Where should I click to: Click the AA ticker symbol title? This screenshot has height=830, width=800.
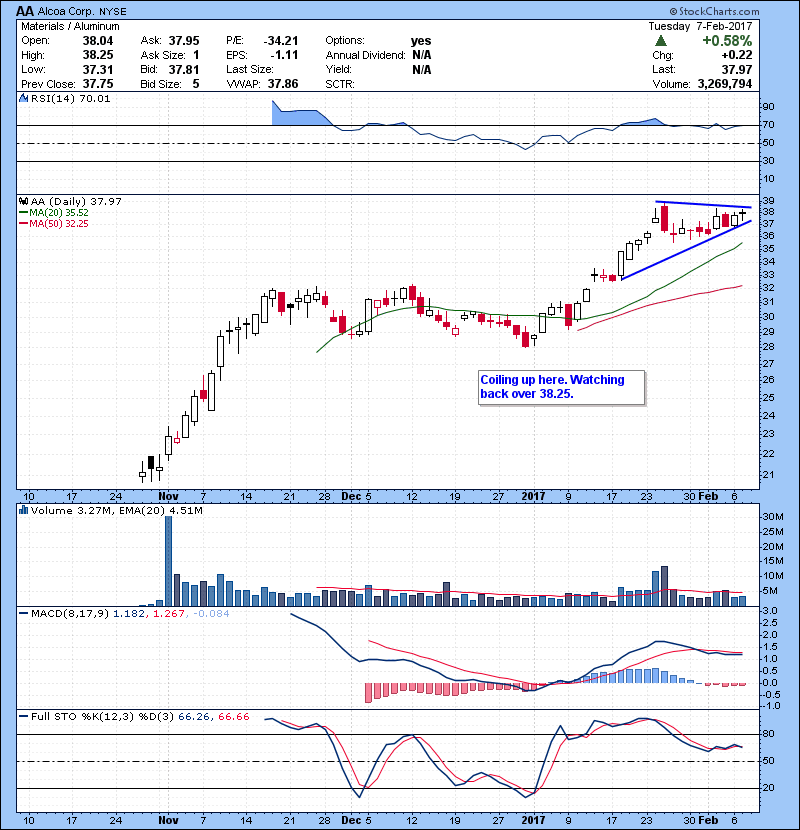coord(25,11)
